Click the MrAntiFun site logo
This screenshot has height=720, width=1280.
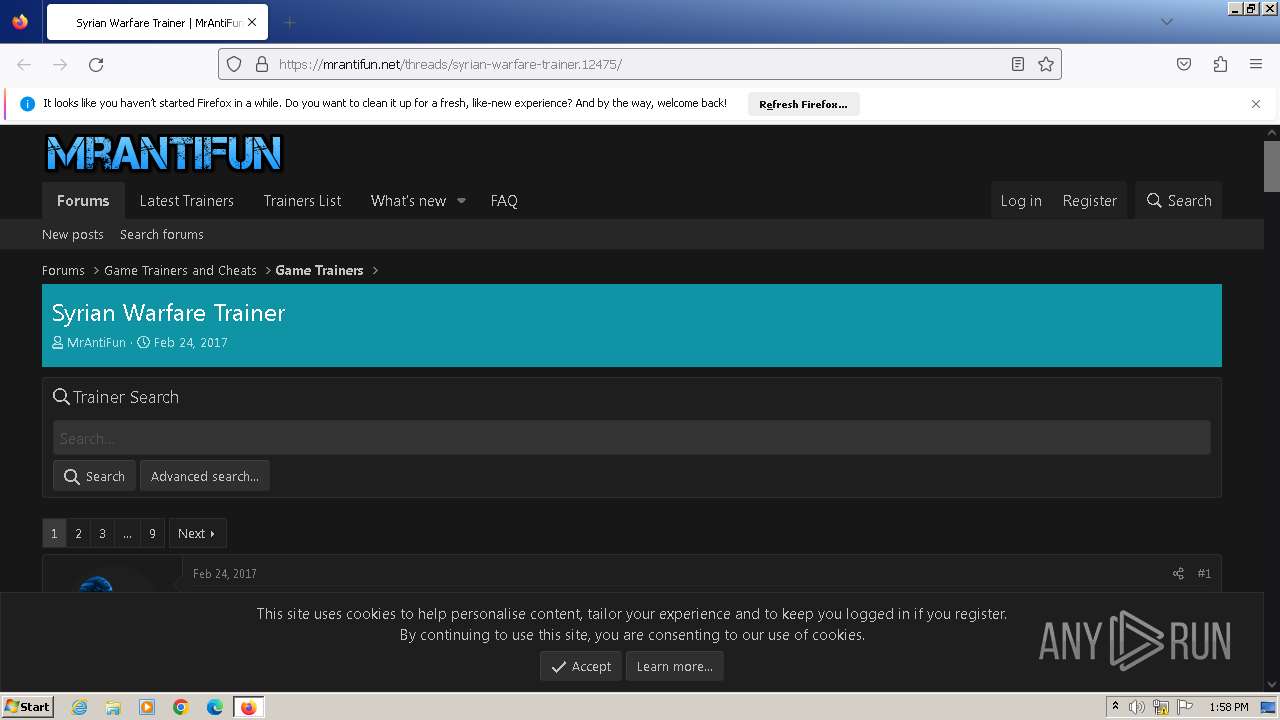point(164,154)
